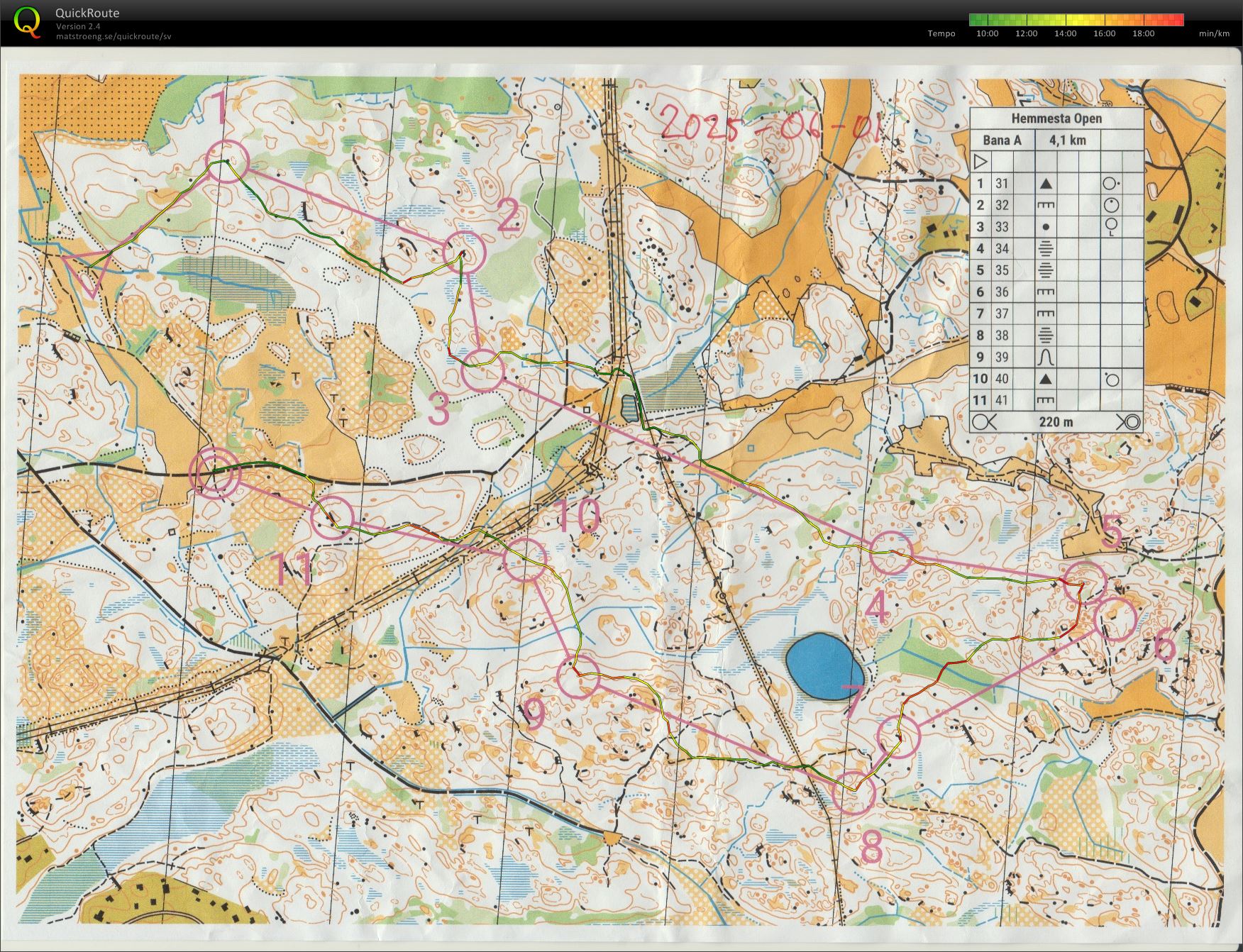The width and height of the screenshot is (1243, 952).
Task: Click the pink number 1 label on the map
Action: [x=220, y=108]
